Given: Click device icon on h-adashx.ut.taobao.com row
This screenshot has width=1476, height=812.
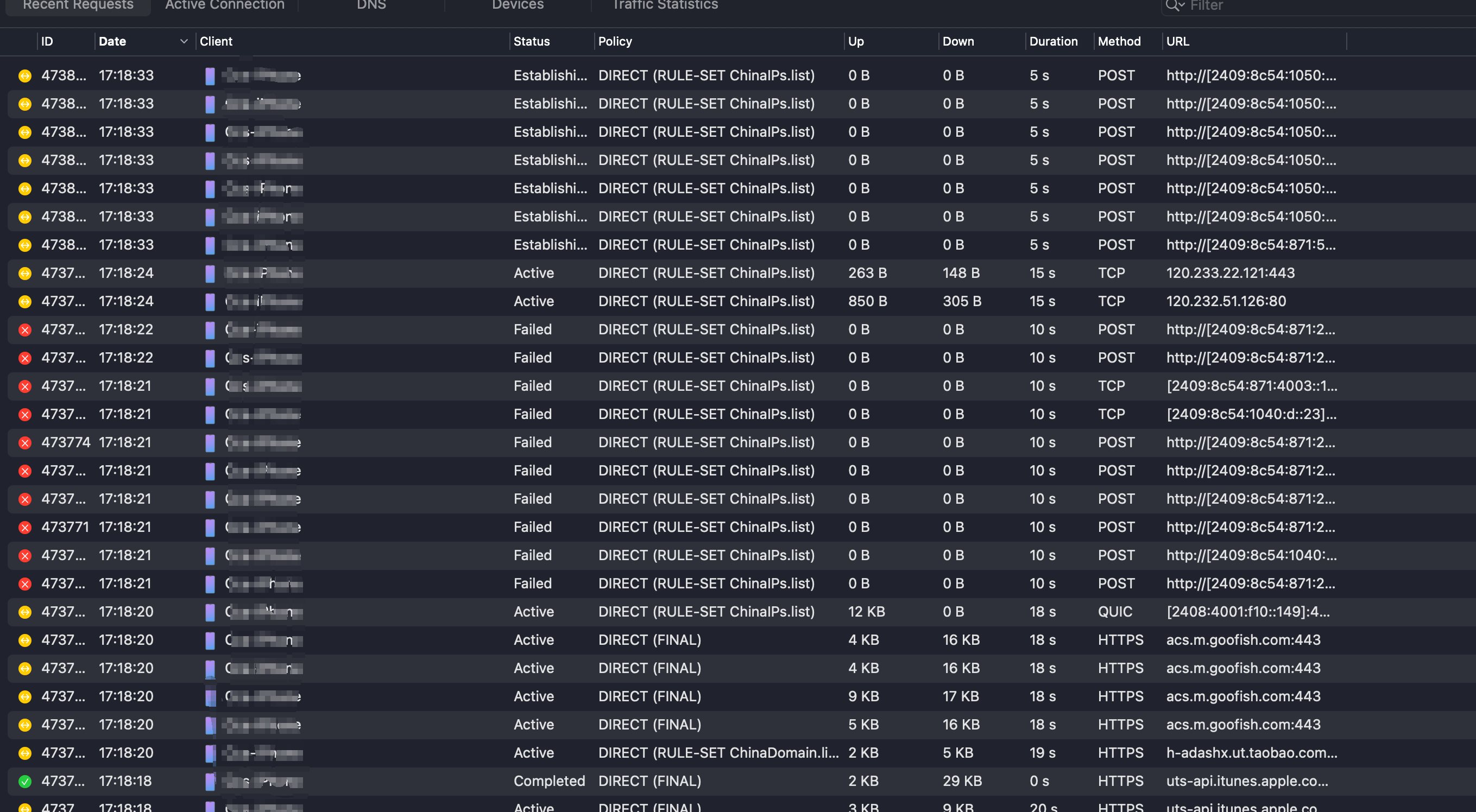Looking at the screenshot, I should [210, 753].
